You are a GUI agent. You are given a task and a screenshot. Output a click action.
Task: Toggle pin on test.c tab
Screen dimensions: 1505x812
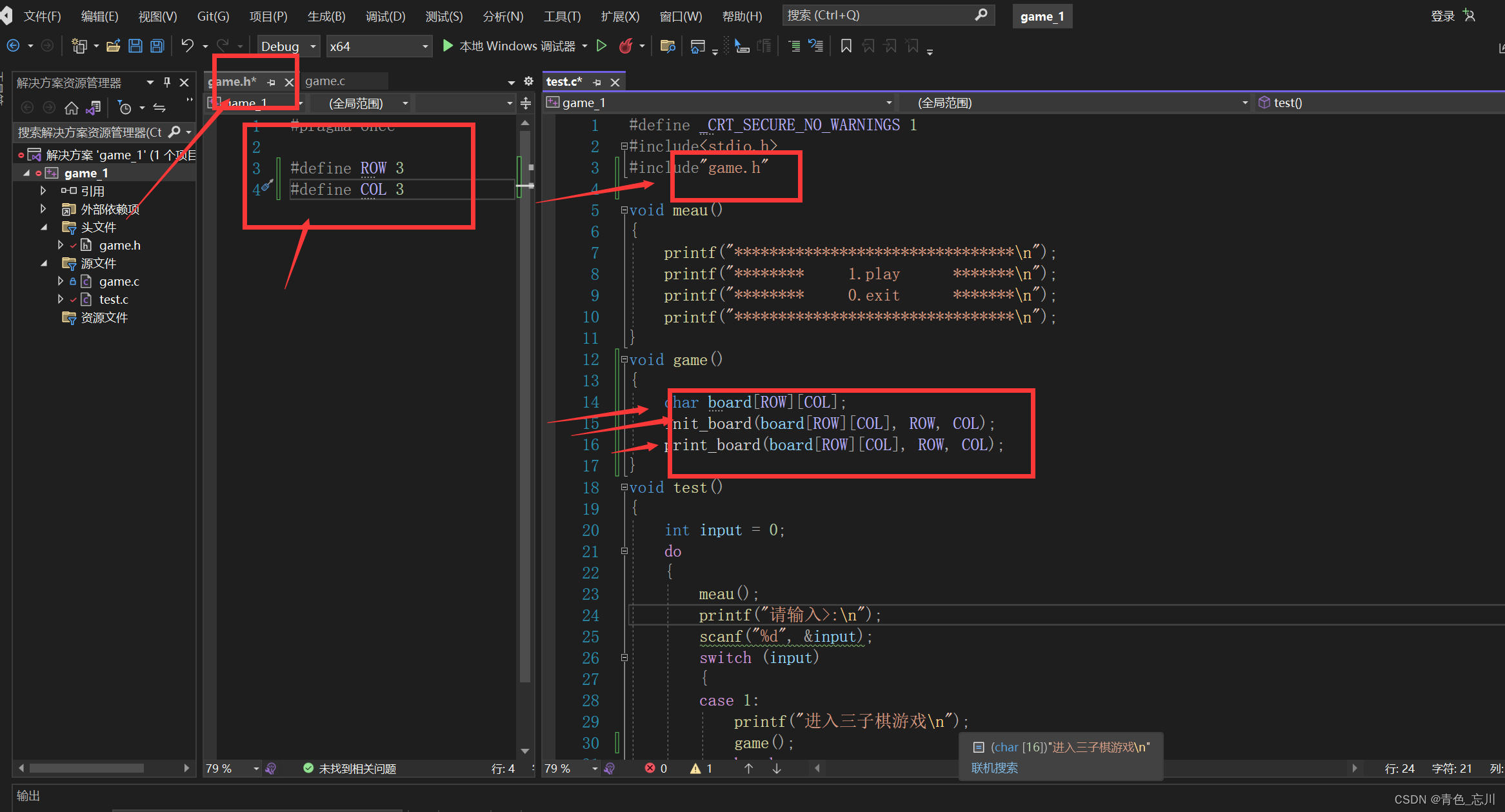(x=597, y=83)
